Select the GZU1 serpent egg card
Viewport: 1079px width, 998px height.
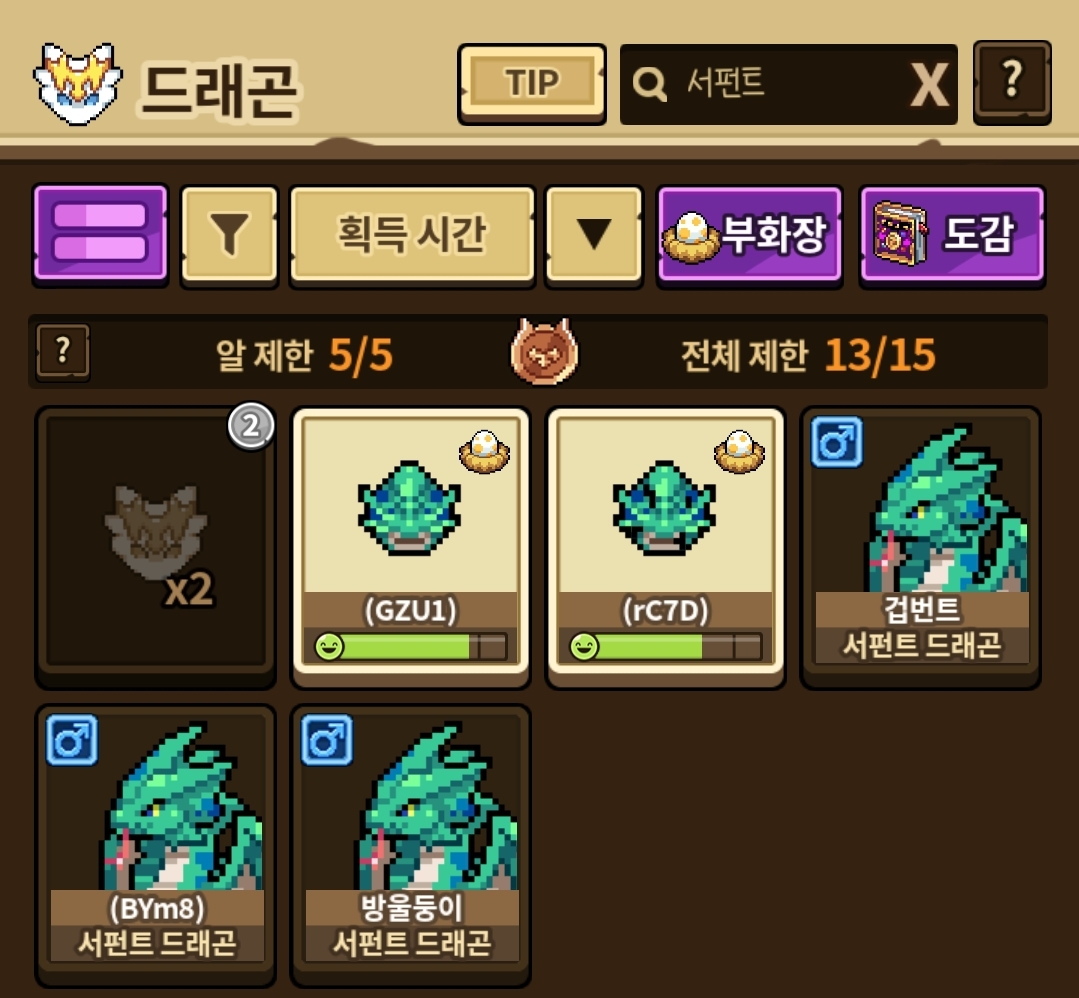point(411,547)
